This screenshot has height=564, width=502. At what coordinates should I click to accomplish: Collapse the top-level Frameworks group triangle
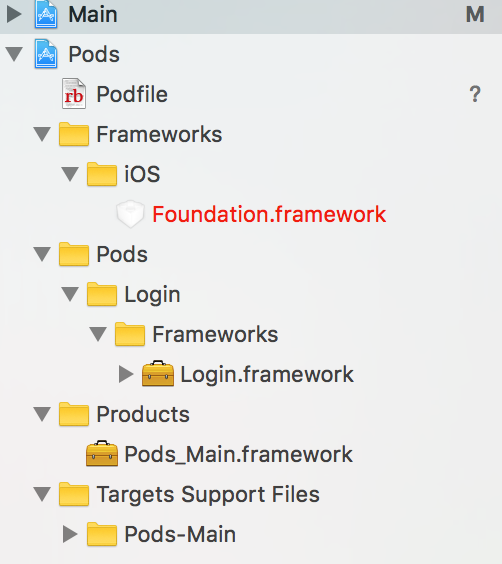click(42, 134)
